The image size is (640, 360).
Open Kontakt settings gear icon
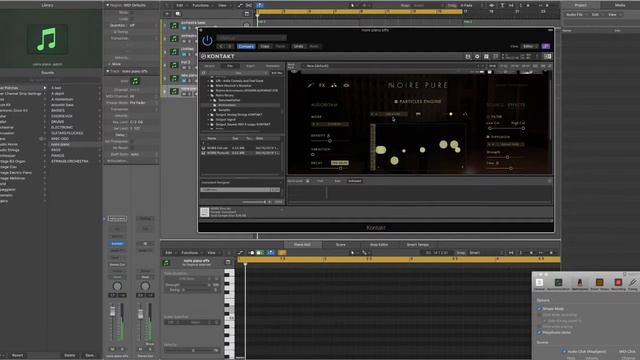click(477, 56)
